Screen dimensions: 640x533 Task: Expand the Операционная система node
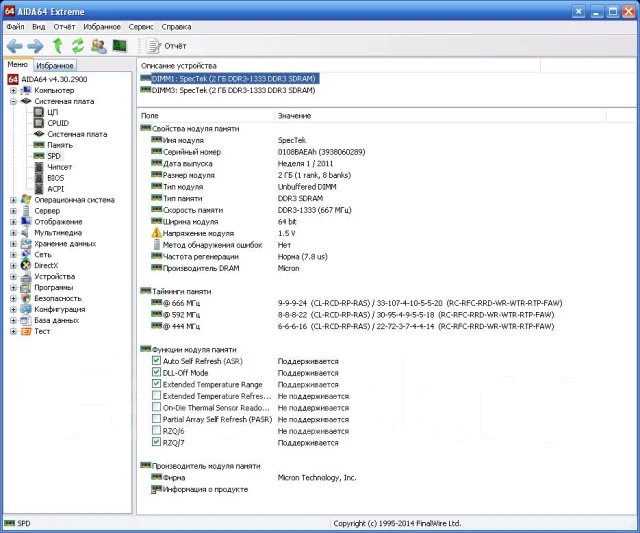point(13,200)
